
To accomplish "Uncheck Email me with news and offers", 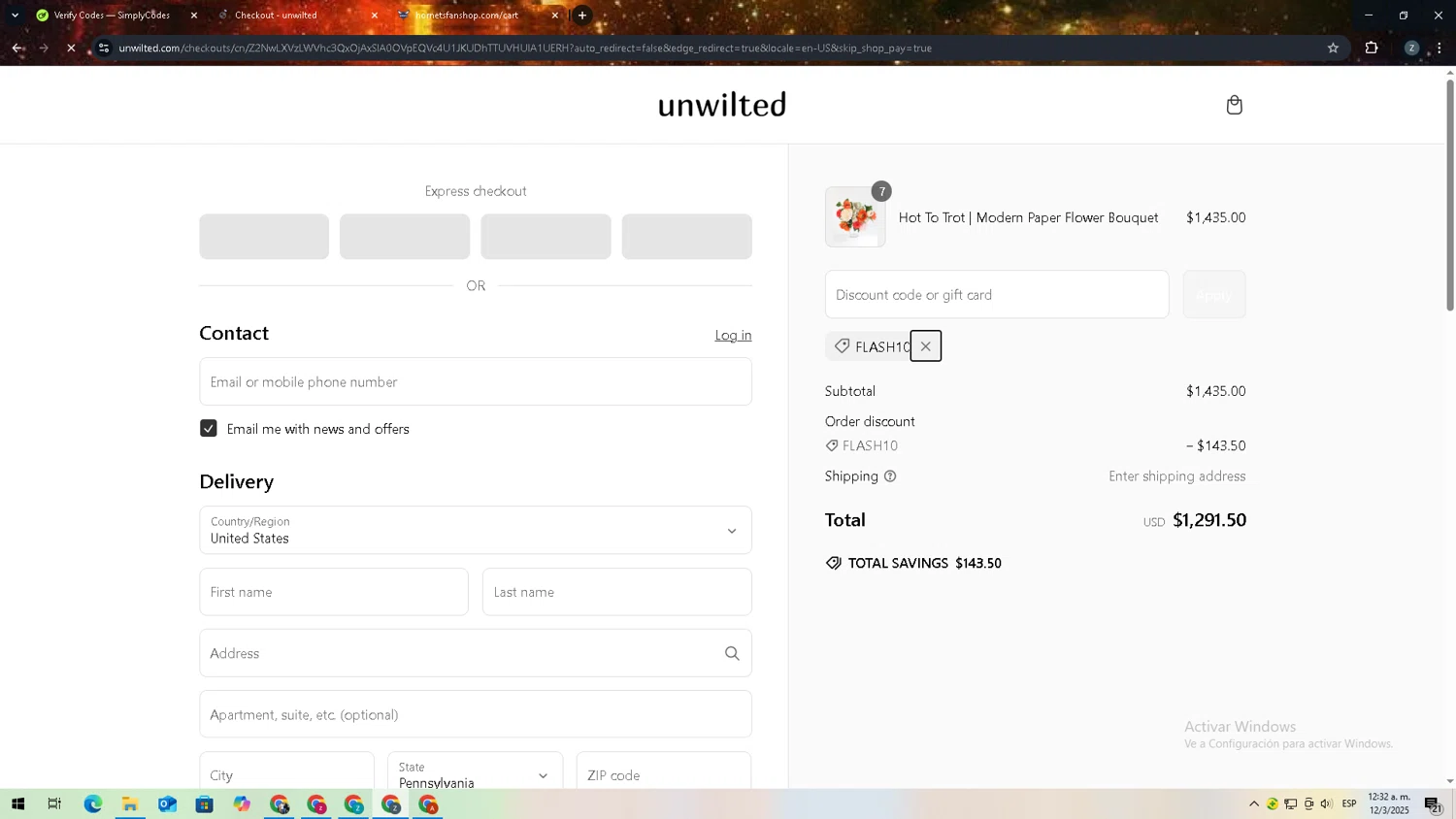I will [x=209, y=429].
